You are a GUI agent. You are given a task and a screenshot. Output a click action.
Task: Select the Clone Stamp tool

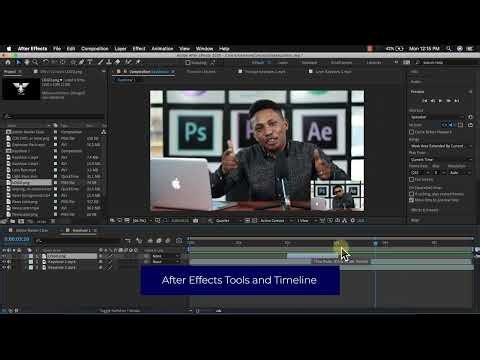(109, 62)
